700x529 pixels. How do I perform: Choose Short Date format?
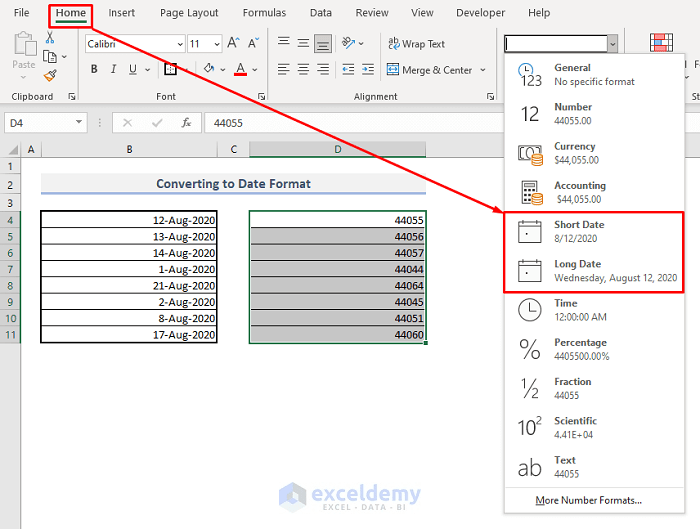coord(594,232)
